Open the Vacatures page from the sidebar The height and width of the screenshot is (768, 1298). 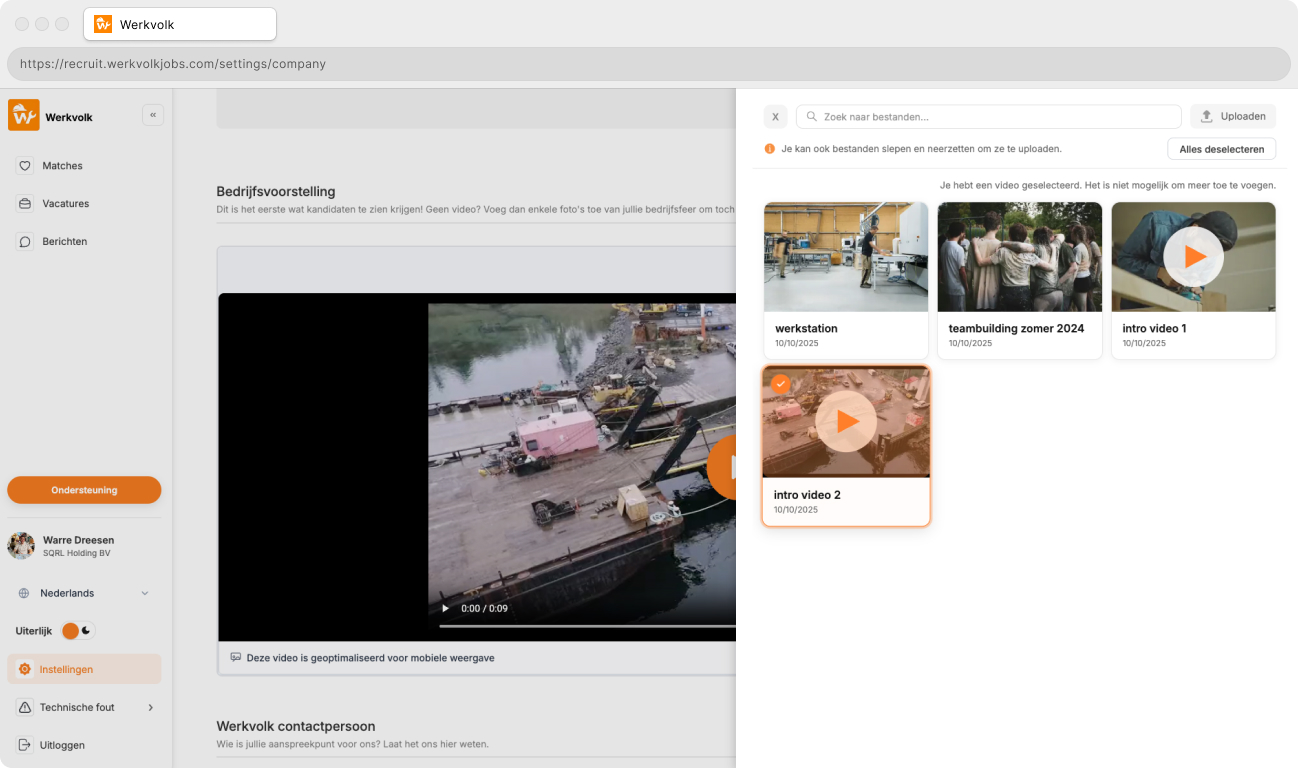[23, 203]
